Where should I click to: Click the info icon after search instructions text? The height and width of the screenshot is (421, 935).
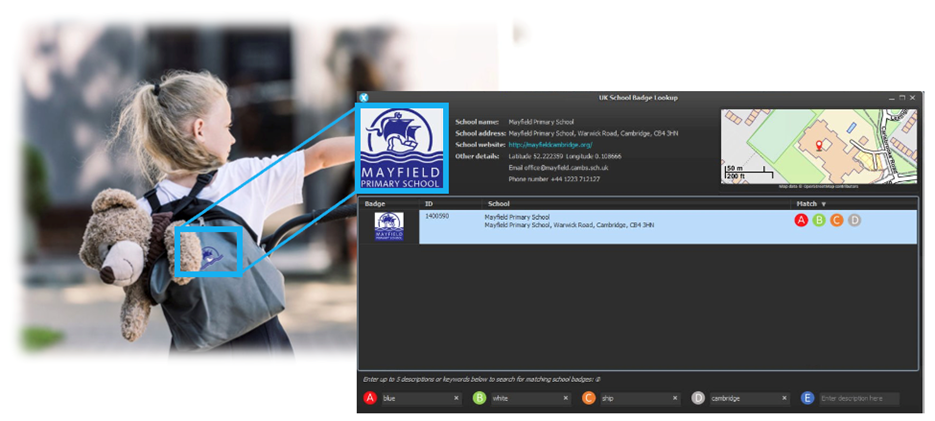598,379
